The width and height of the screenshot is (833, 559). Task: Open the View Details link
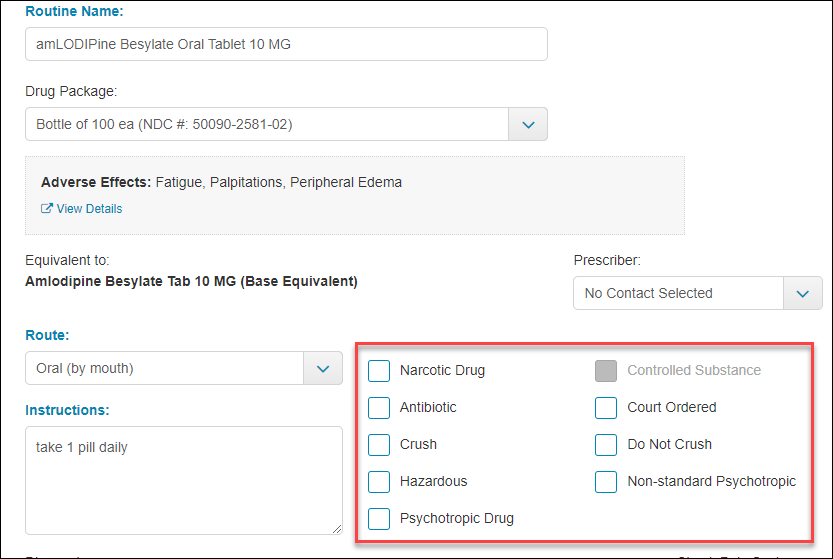tap(89, 209)
